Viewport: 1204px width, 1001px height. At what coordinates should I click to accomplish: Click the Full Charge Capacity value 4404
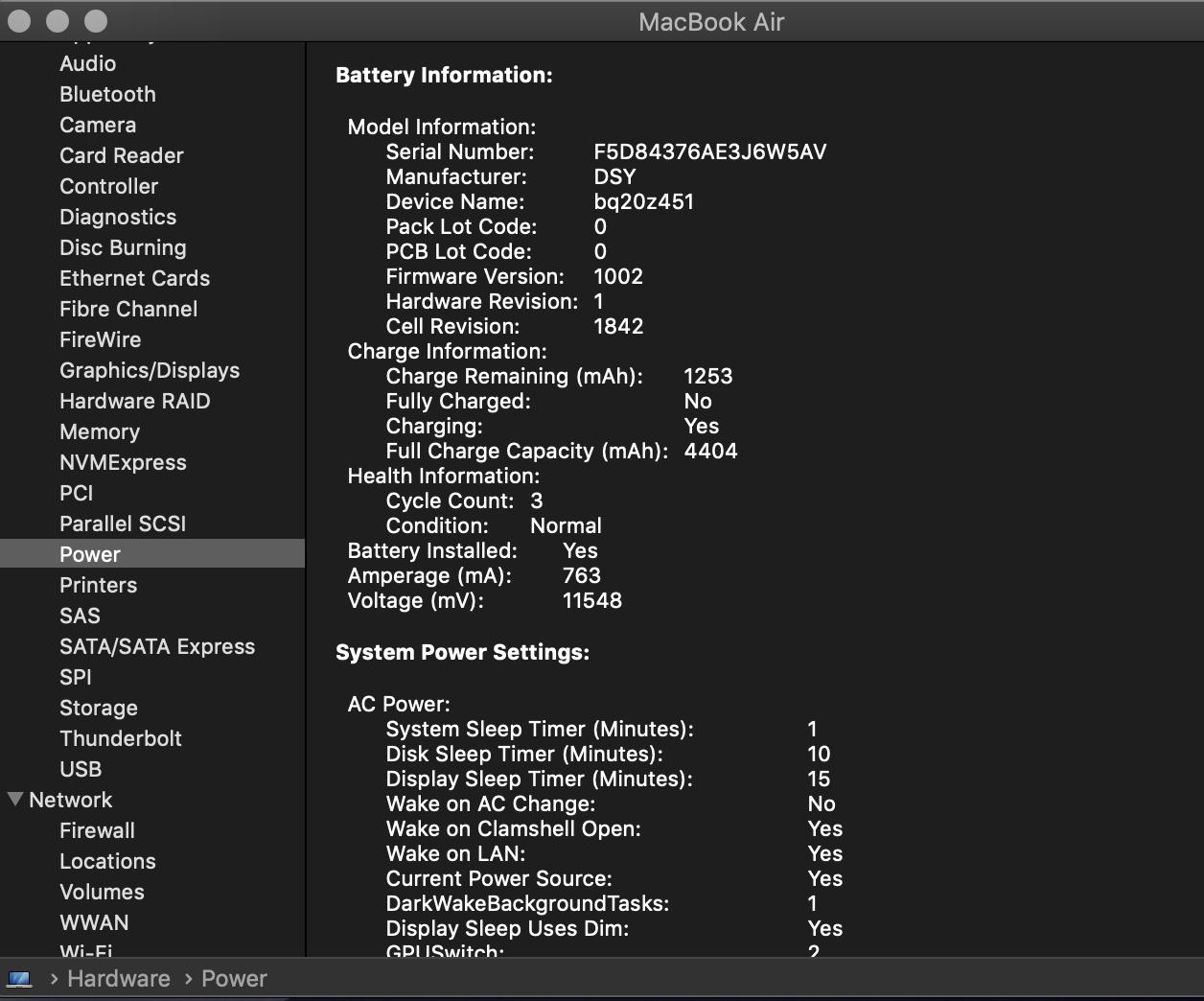pyautogui.click(x=710, y=451)
